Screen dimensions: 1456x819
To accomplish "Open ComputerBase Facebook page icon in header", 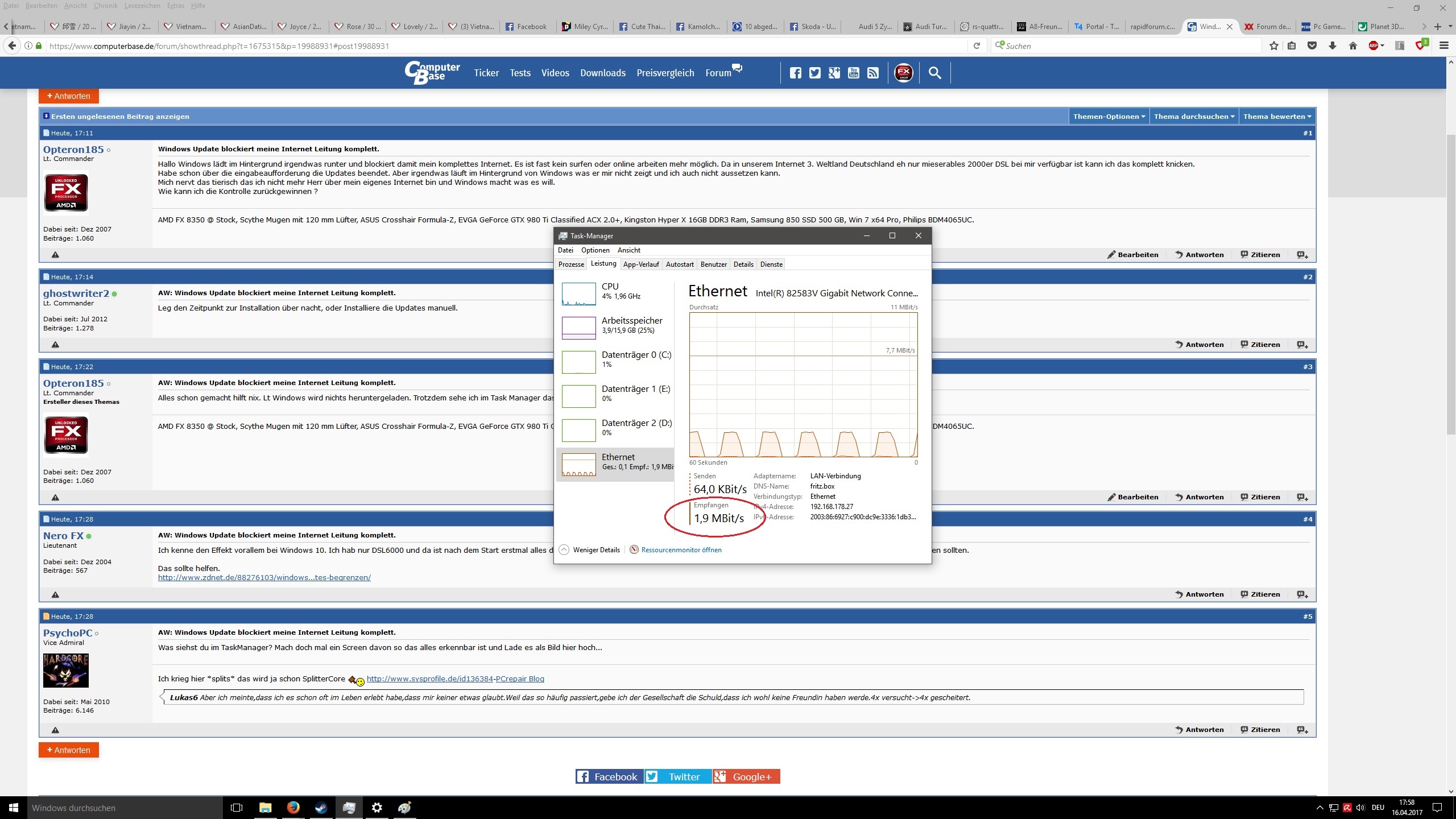I will pos(795,73).
